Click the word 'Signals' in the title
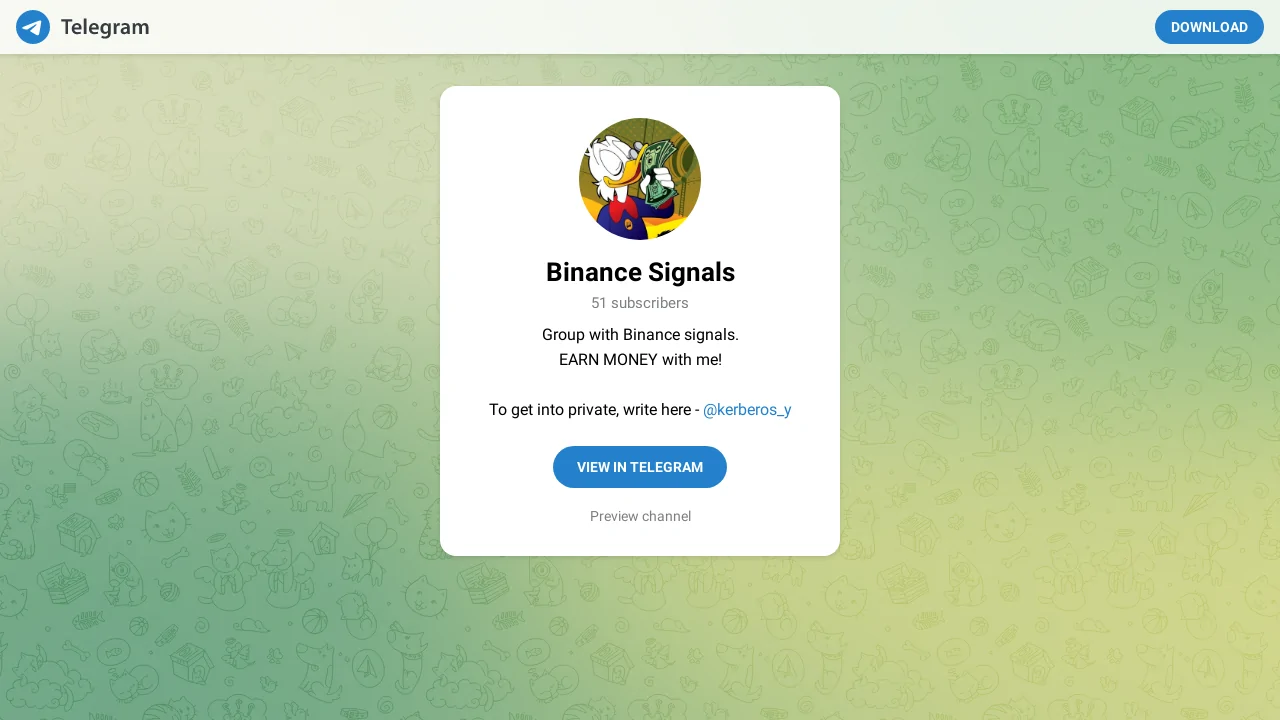1280x720 pixels. tap(691, 272)
